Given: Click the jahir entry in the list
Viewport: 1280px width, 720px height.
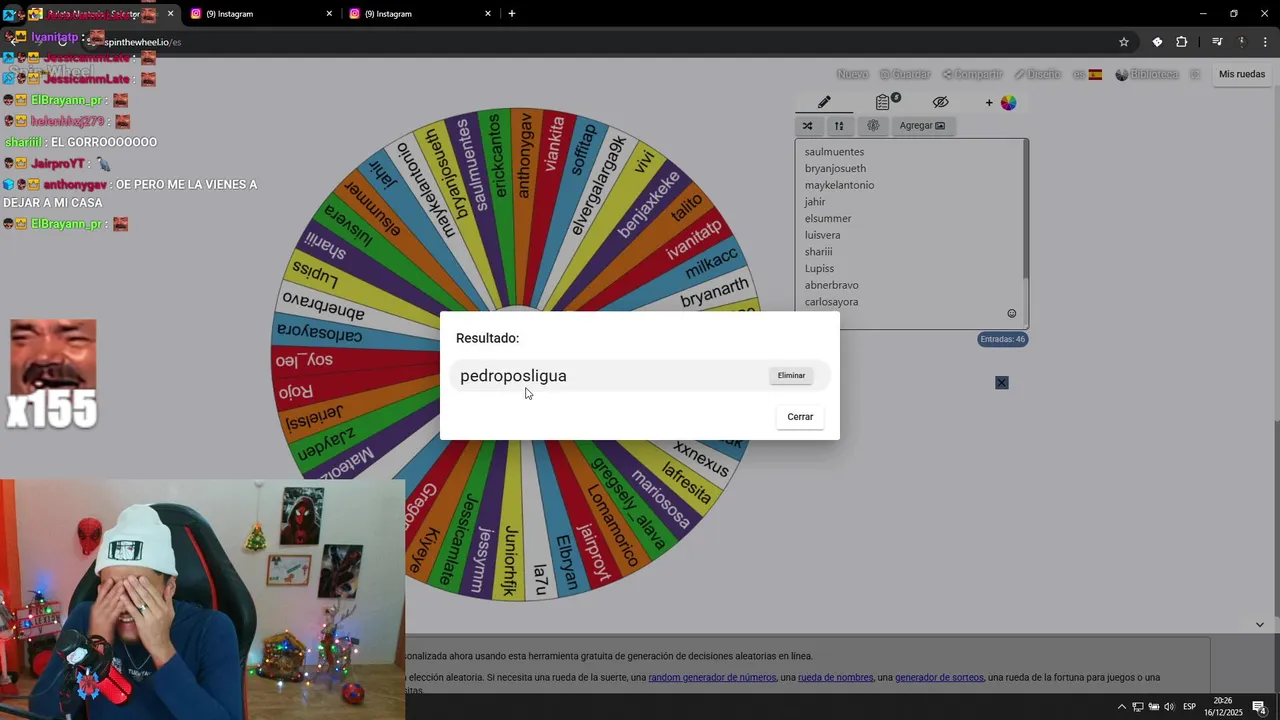Looking at the screenshot, I should point(815,202).
